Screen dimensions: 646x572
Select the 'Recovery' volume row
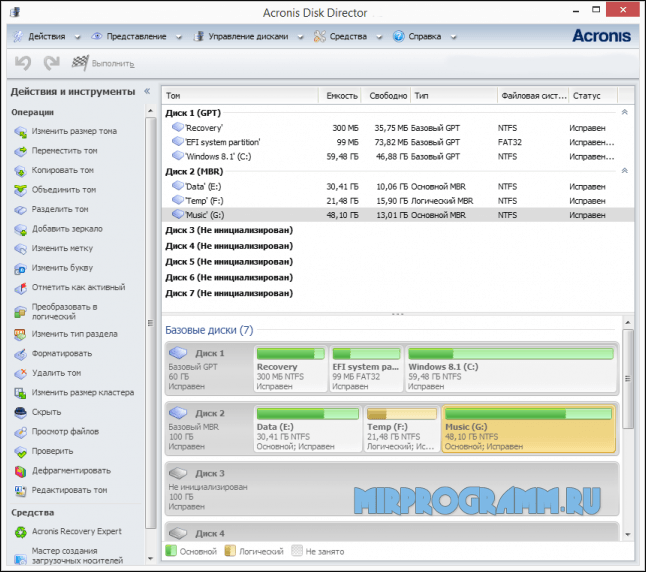[398, 128]
